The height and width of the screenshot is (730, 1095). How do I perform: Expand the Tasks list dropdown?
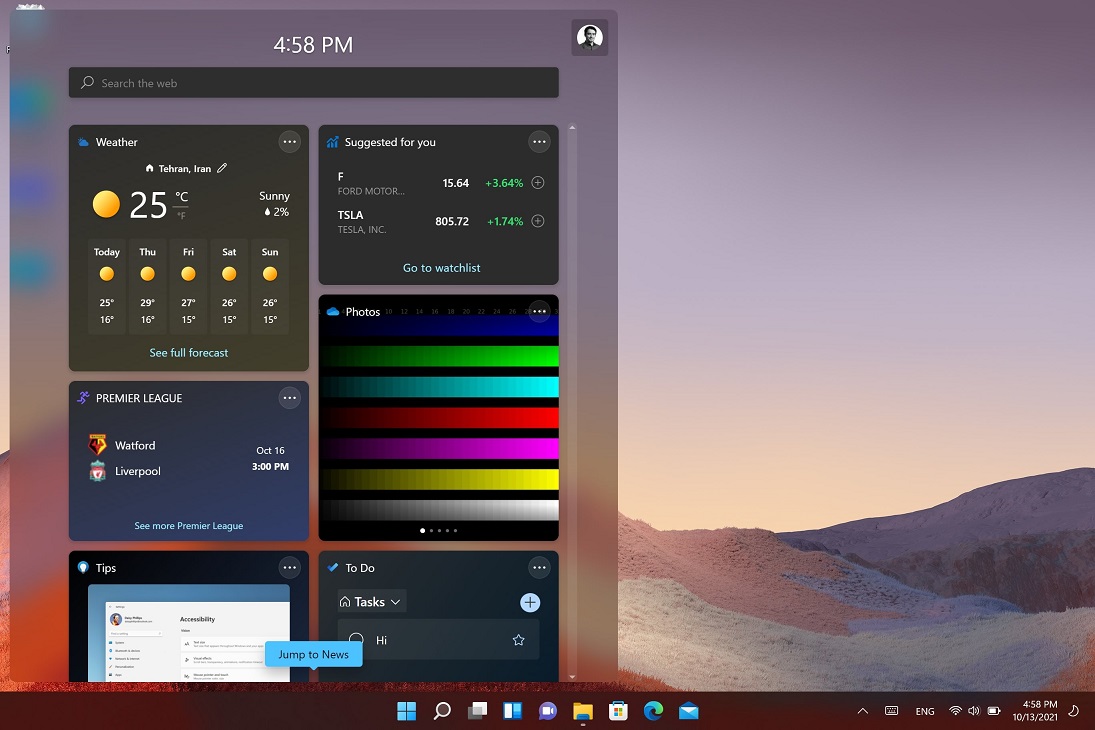tap(371, 602)
